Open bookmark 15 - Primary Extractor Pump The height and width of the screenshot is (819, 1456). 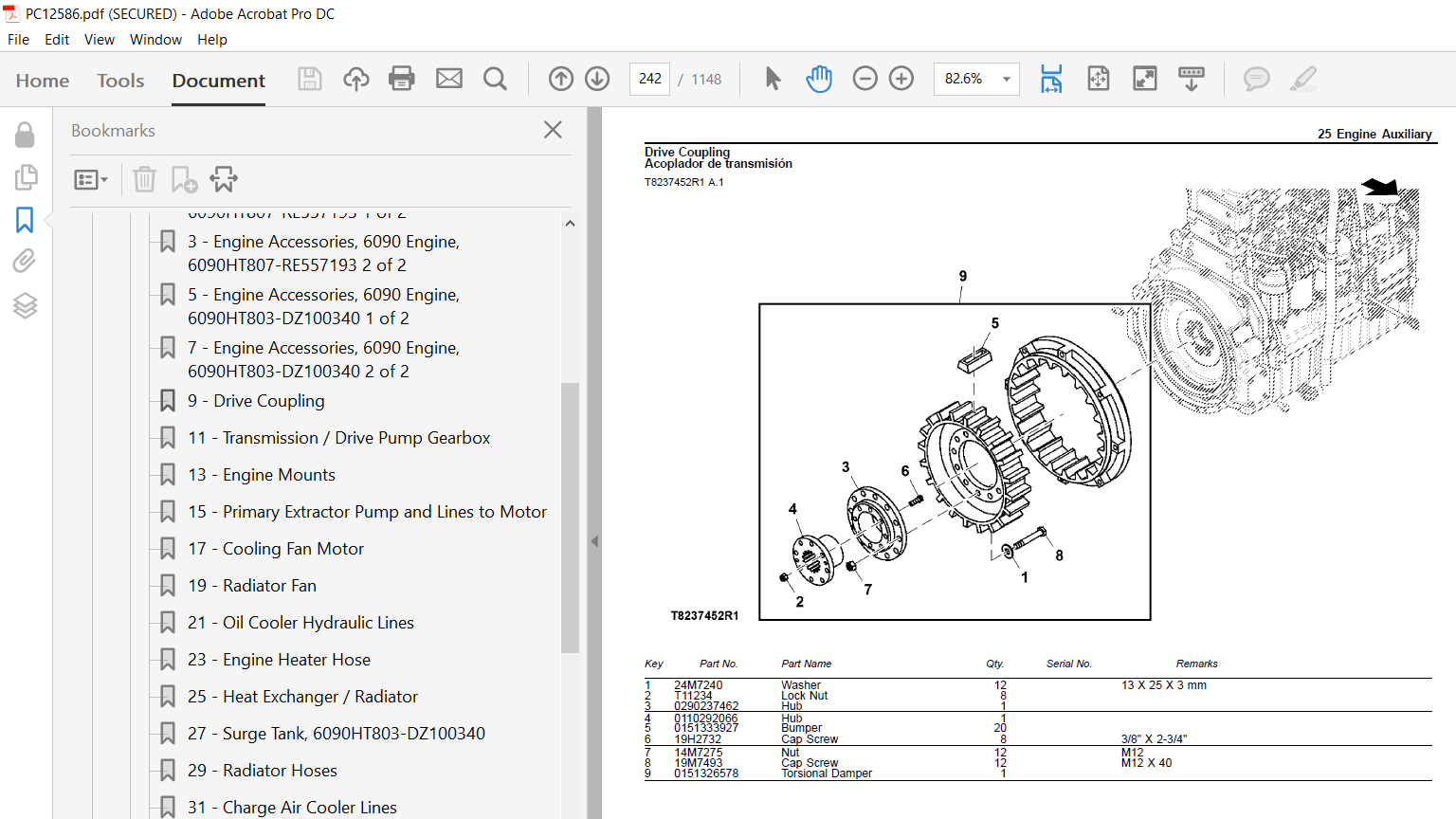[x=367, y=512]
